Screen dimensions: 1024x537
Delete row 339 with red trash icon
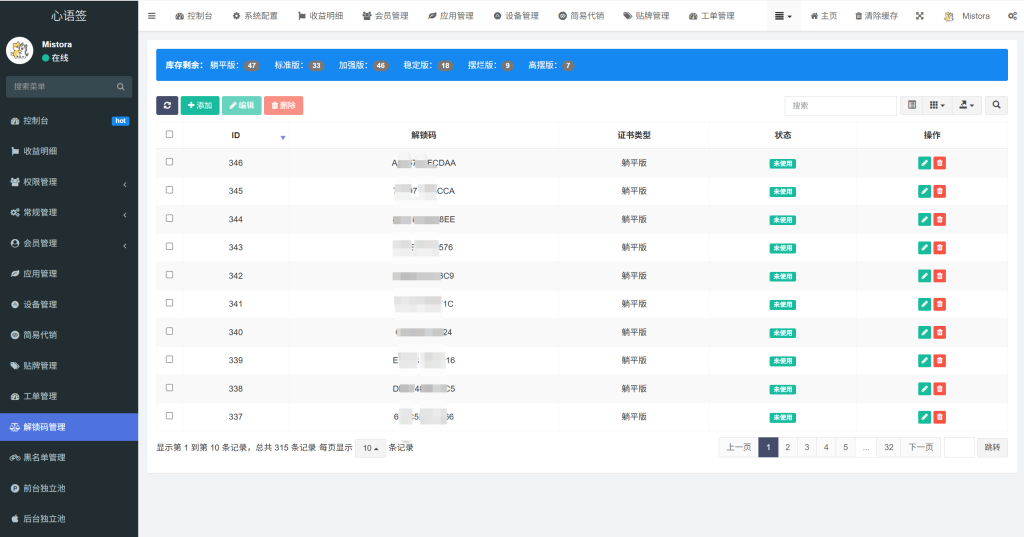[940, 361]
